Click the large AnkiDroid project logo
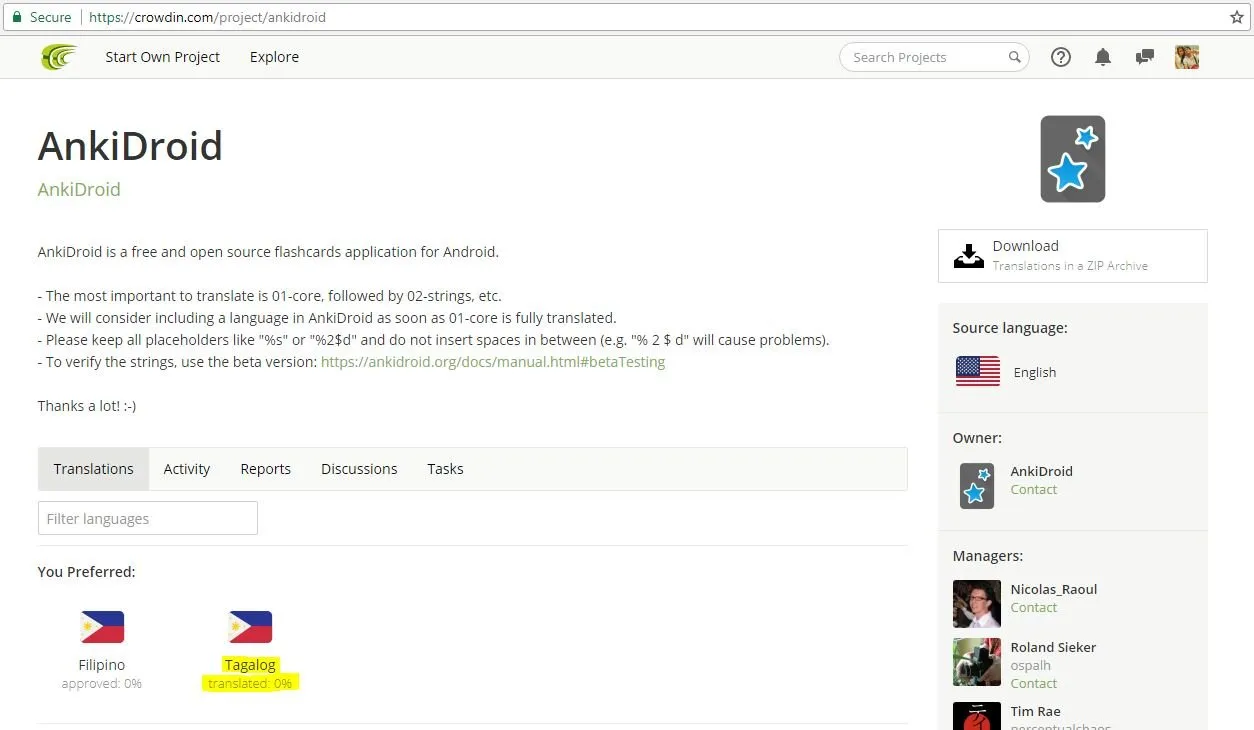Screen dimensions: 1254x730 tap(1073, 159)
